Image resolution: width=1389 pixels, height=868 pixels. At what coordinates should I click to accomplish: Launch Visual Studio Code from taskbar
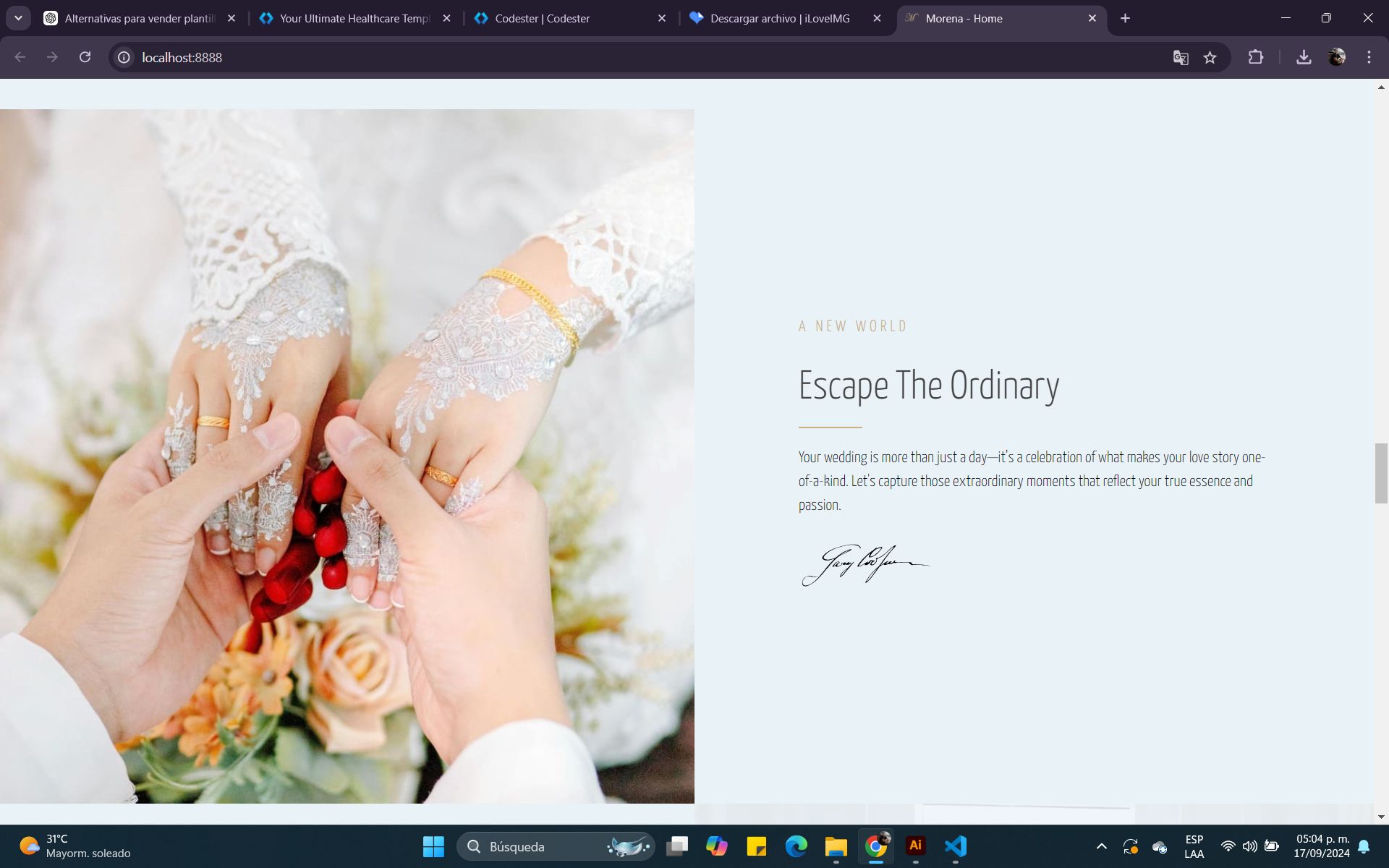coord(955,846)
